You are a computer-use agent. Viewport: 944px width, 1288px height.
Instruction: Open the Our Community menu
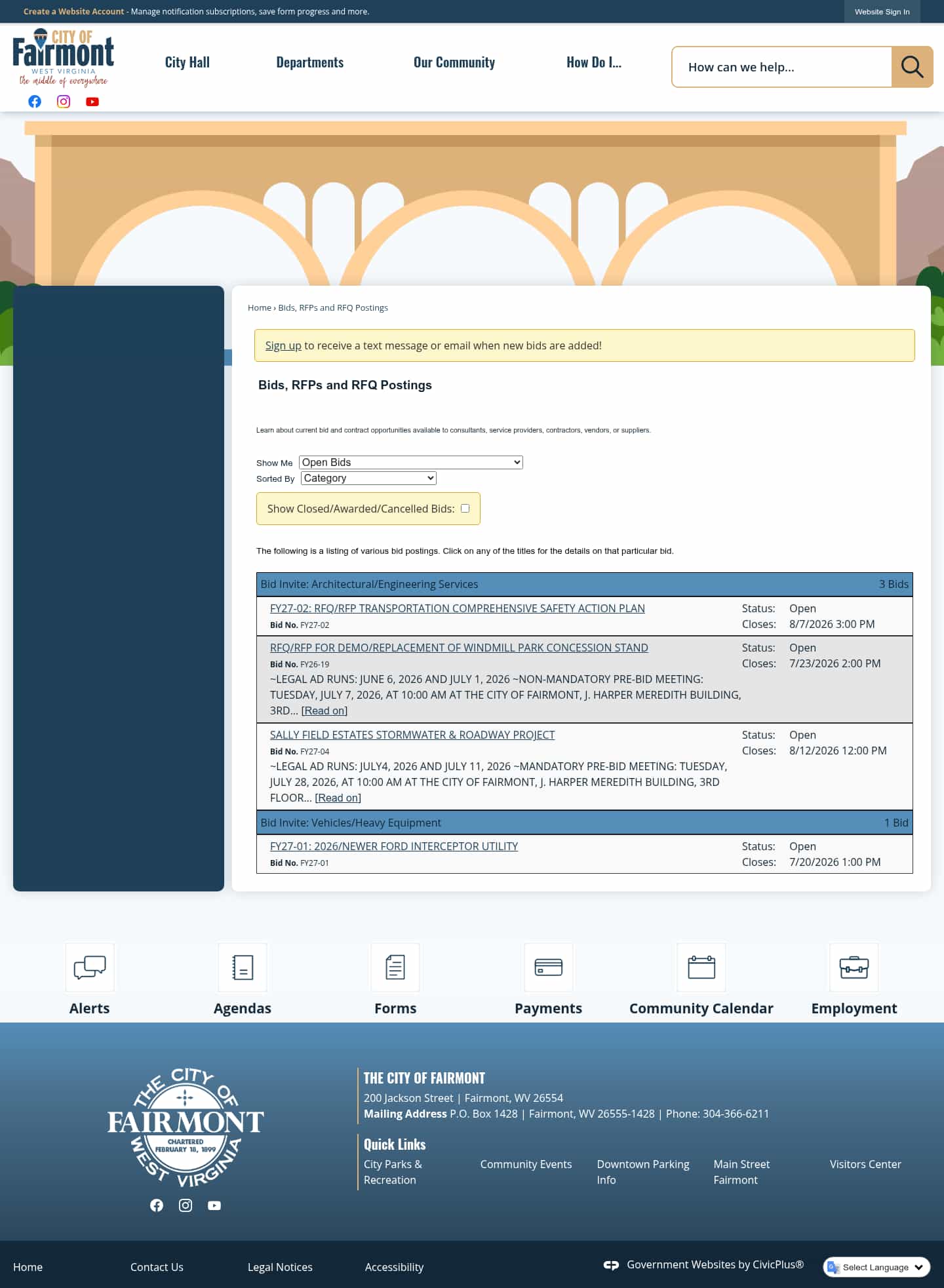[x=454, y=62]
